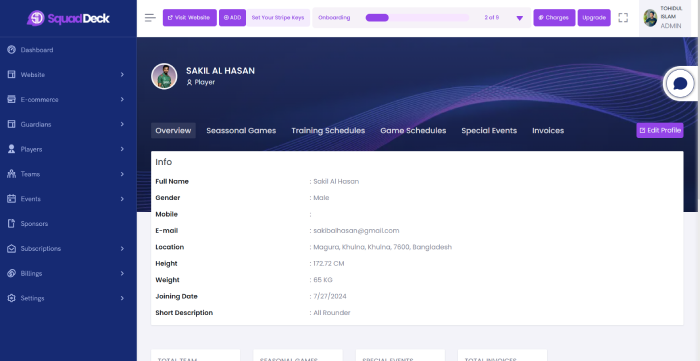700x361 pixels.
Task: Open the Game Schedules tab
Action: 413,131
